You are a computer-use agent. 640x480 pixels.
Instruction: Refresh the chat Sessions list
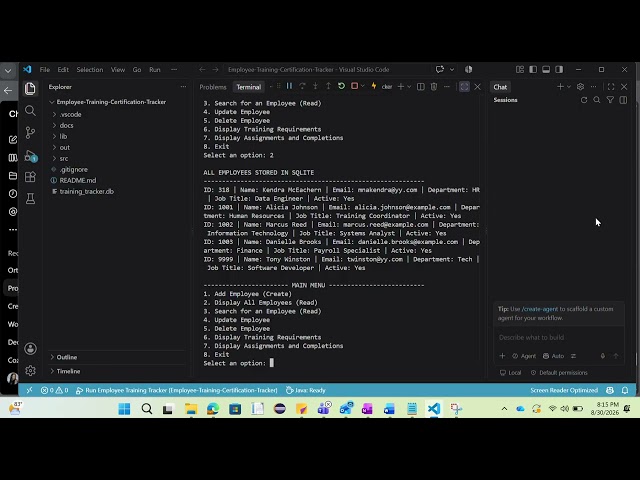click(584, 100)
